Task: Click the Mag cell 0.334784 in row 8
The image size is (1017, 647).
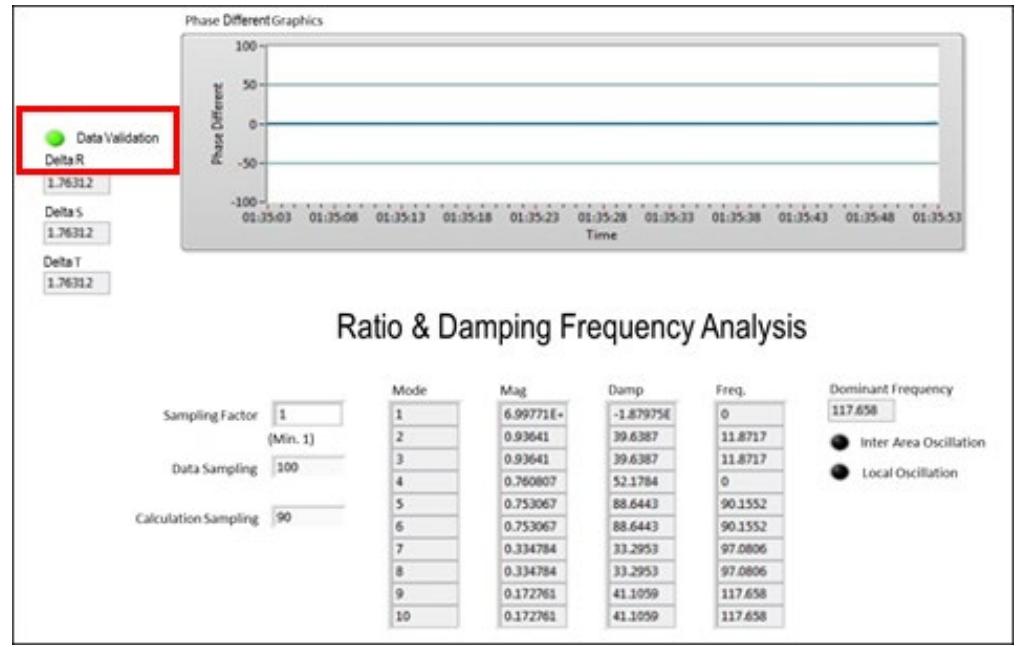Action: pyautogui.click(x=533, y=571)
